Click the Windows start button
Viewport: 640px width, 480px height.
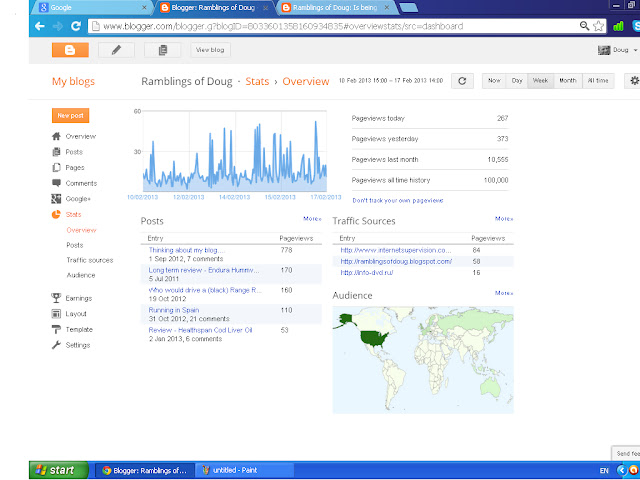59,470
